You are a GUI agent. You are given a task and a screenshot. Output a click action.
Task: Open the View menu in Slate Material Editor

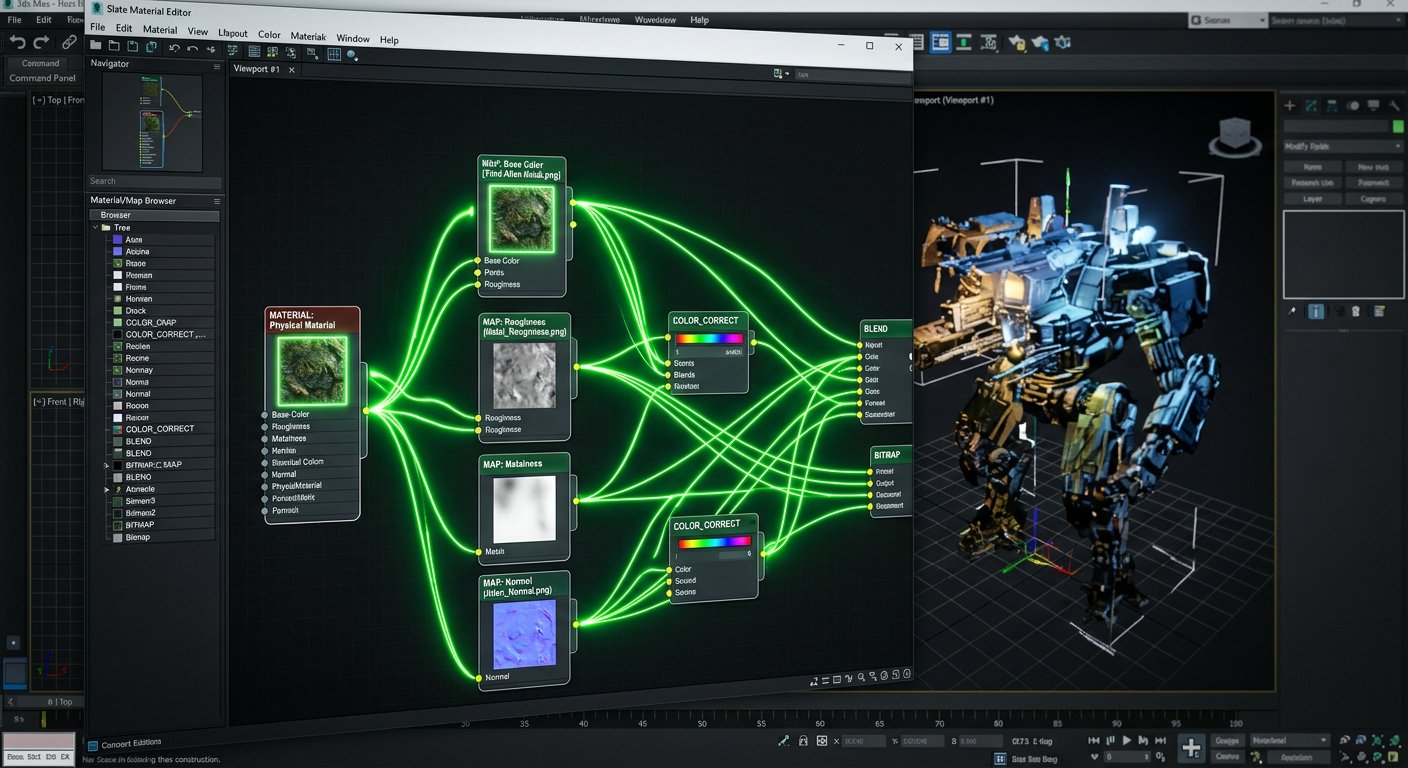click(197, 32)
